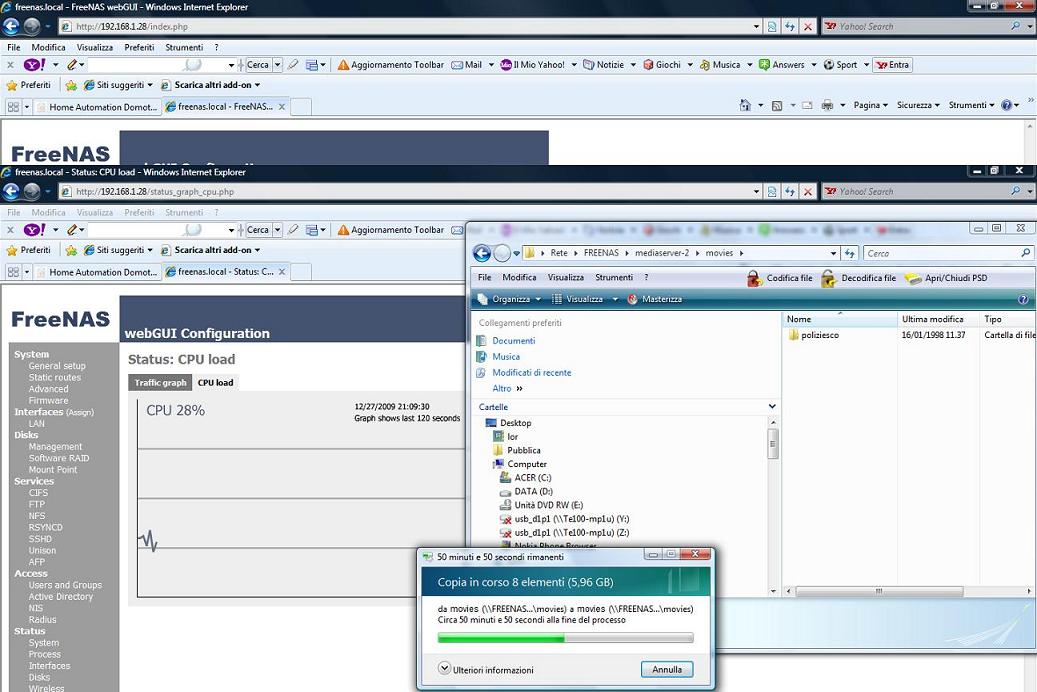Open the Visualizza views dropdown arrow in Explorer toolbar

[x=615, y=299]
